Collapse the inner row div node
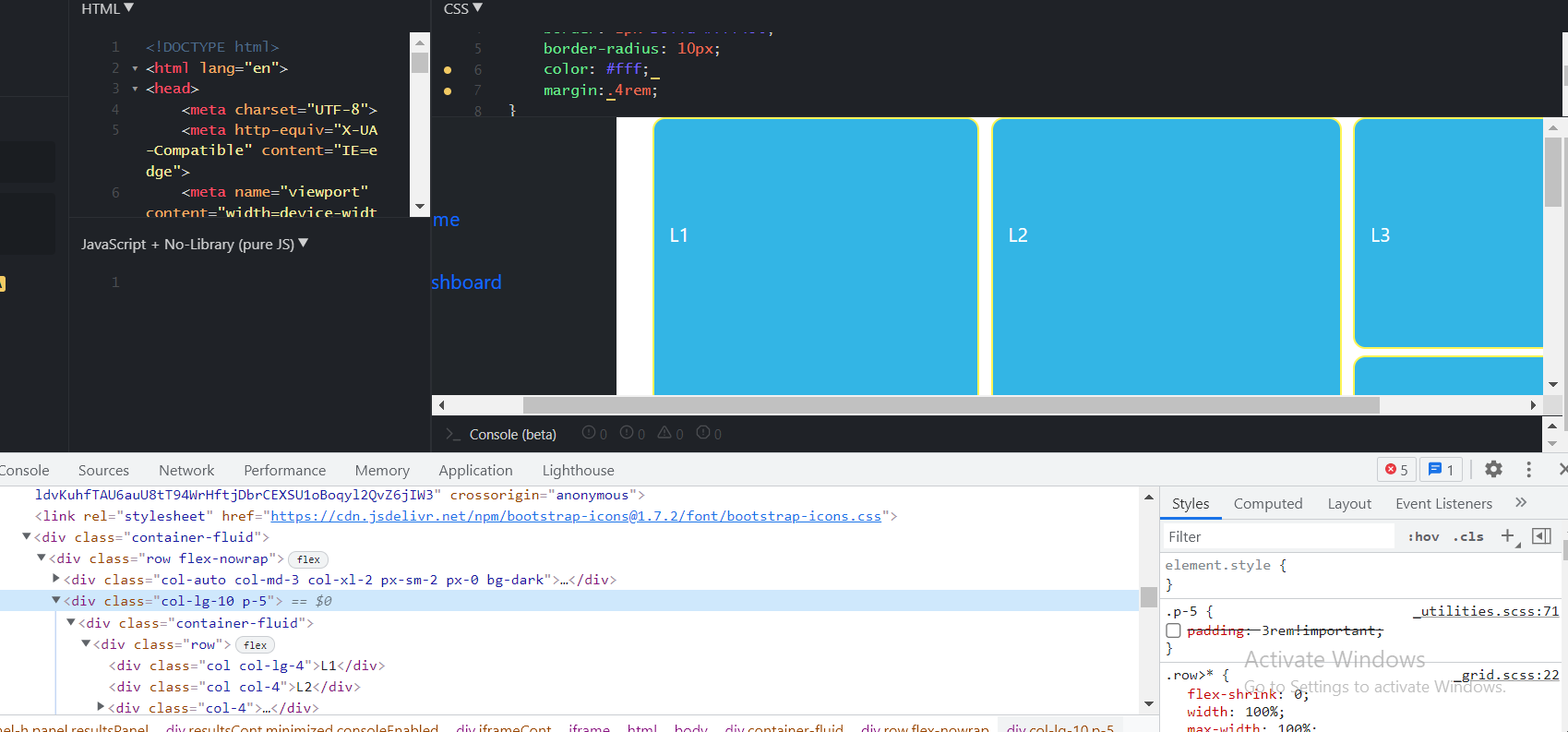 (86, 643)
